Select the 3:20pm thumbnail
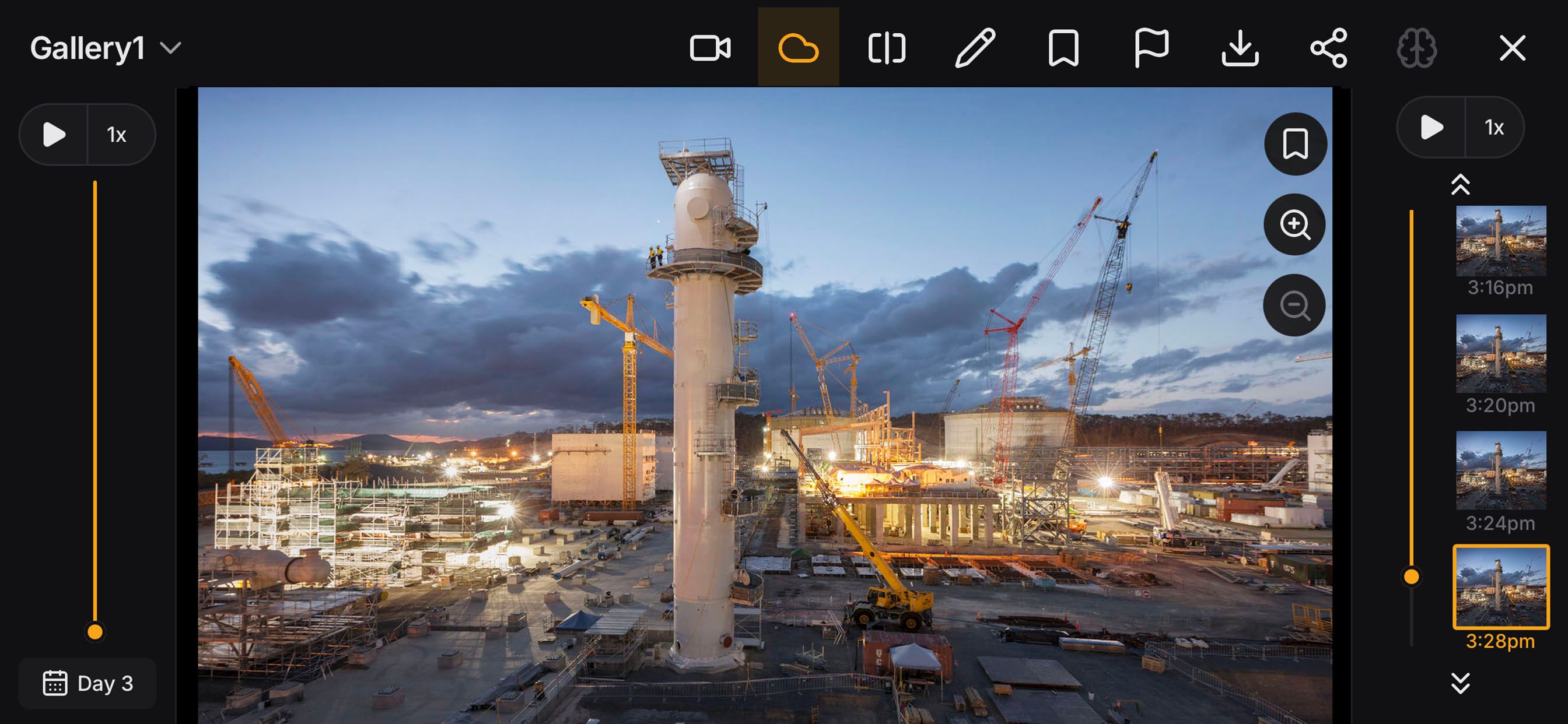1568x724 pixels. click(1500, 353)
